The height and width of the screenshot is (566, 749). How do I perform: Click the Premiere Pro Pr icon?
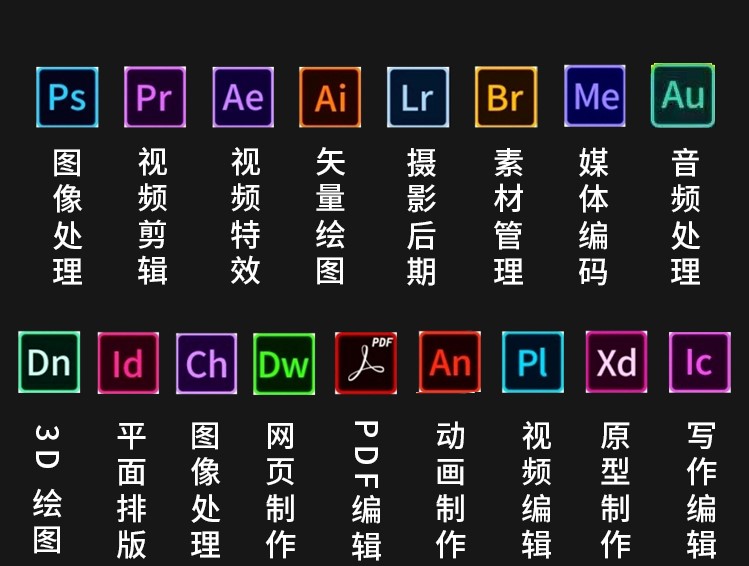155,97
